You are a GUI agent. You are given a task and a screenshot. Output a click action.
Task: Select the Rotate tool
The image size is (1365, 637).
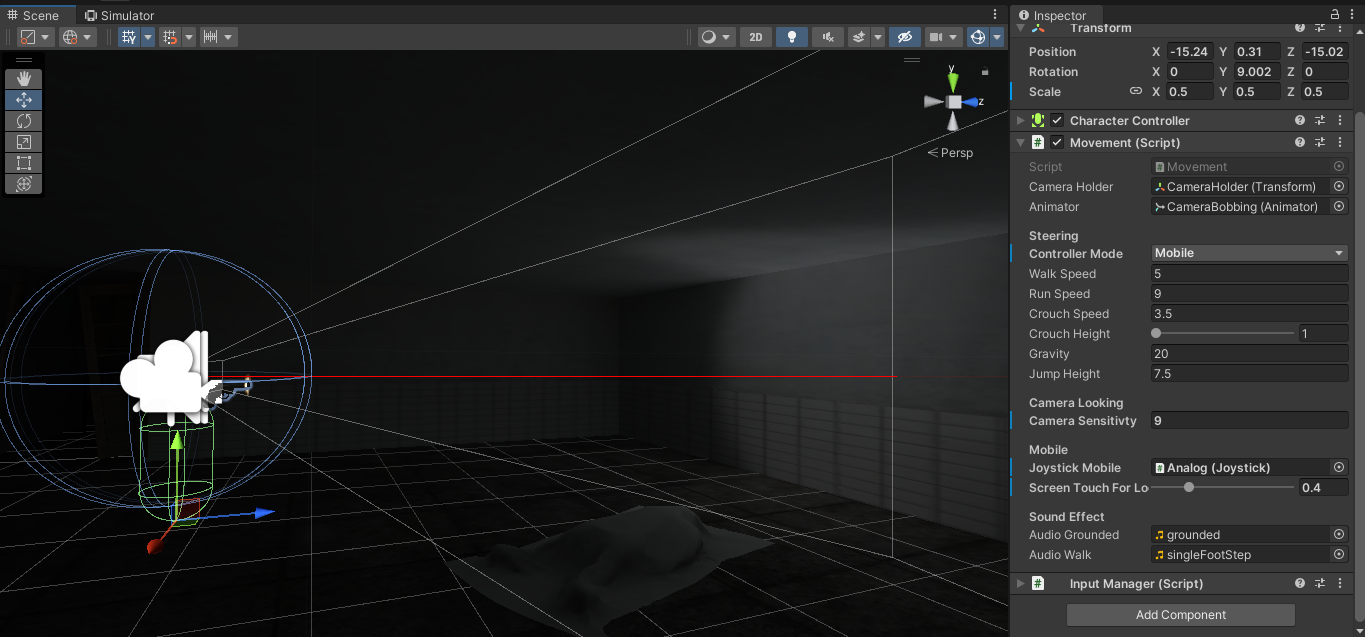click(x=24, y=120)
